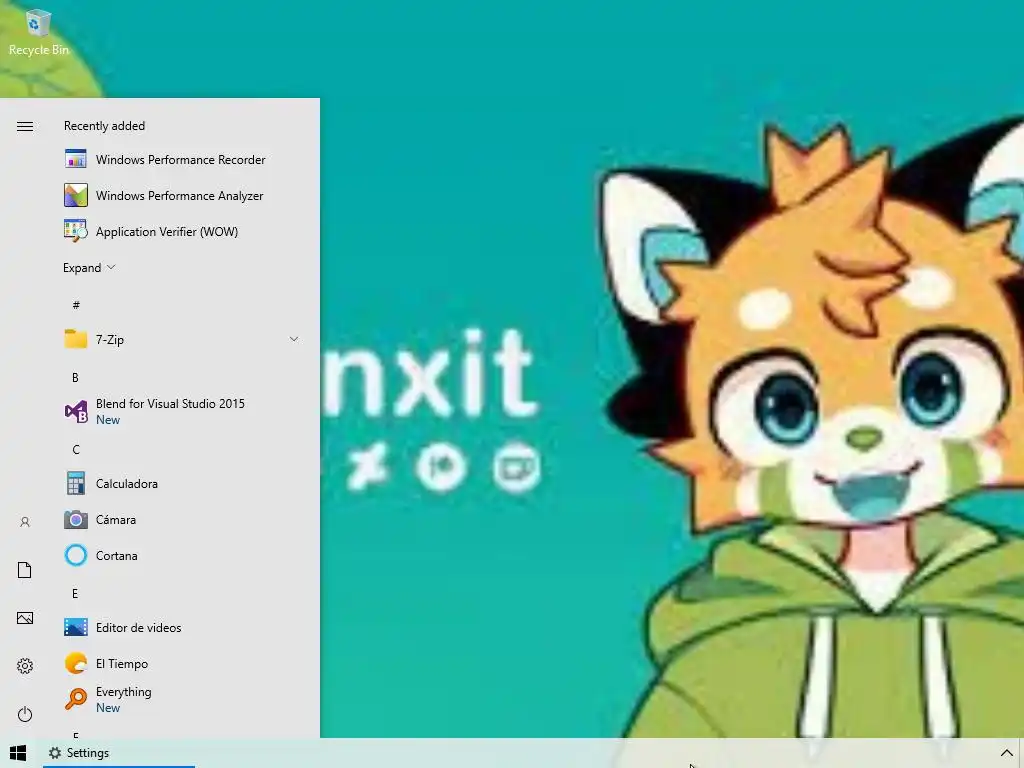Open the Recycle Bin desktop icon
Viewport: 1024px width, 768px height.
click(x=38, y=33)
